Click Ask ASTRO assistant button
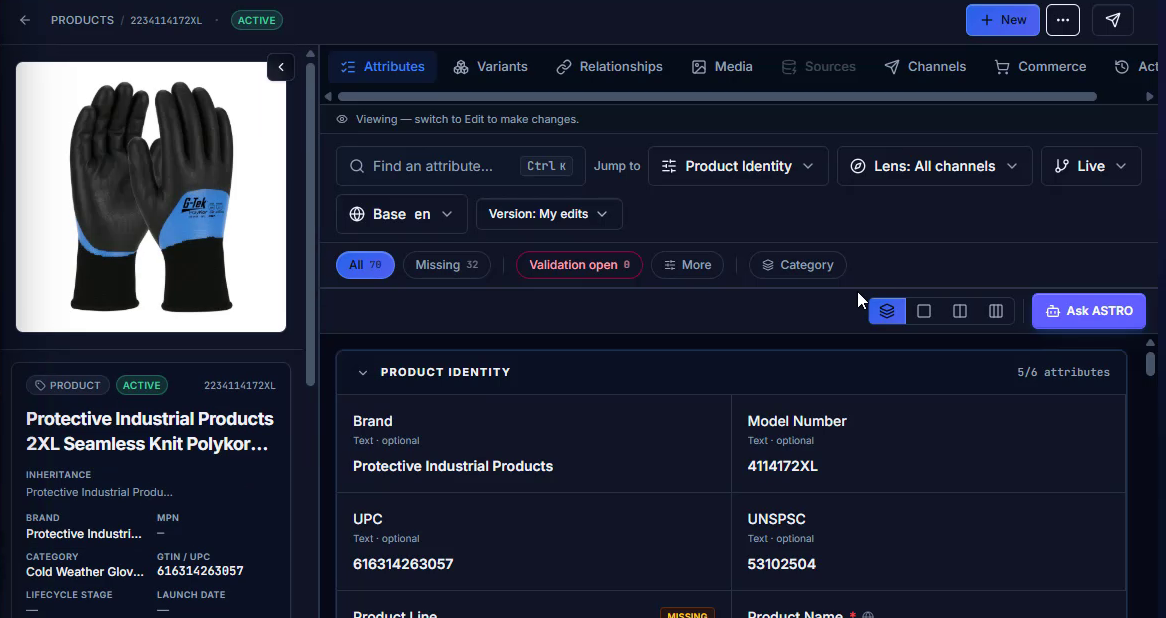This screenshot has width=1166, height=618. [1089, 311]
